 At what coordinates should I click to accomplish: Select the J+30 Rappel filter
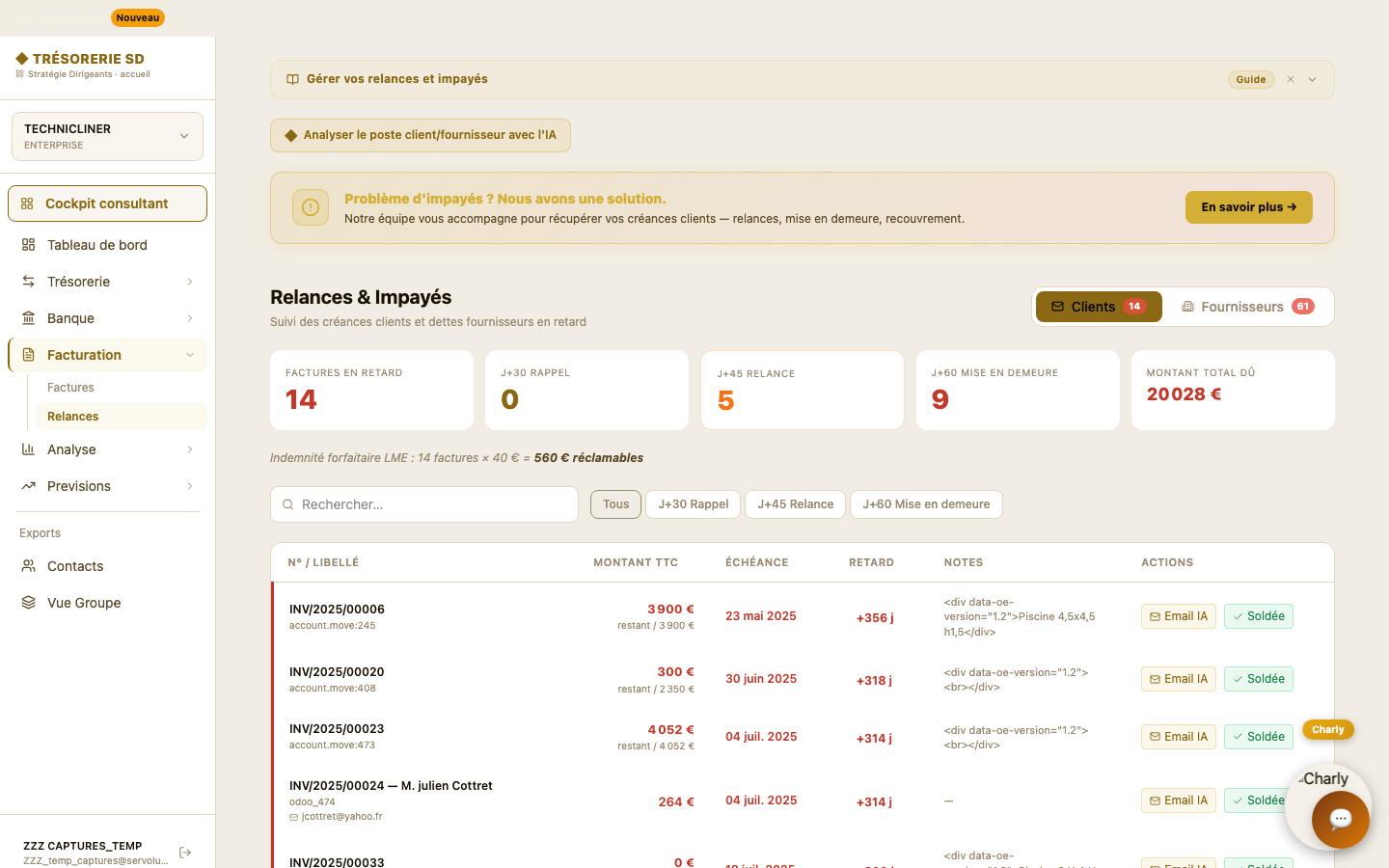(x=694, y=504)
